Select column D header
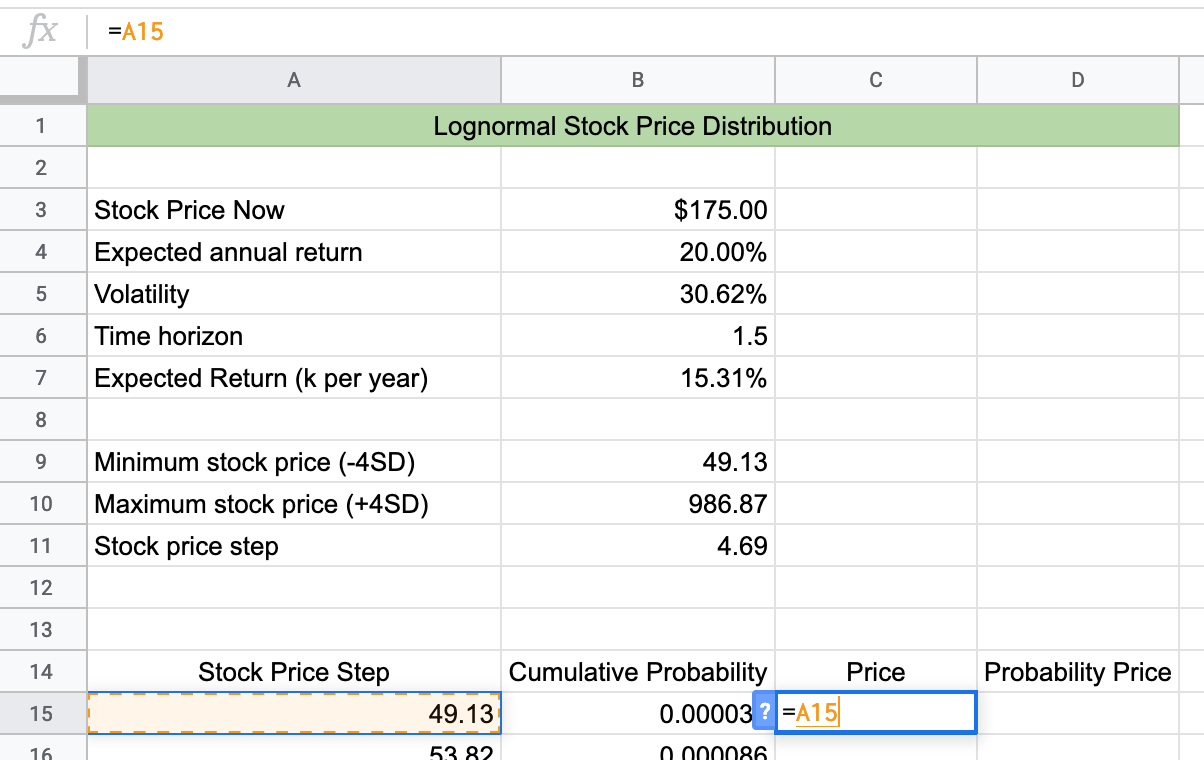Screen dimensions: 1204x760 pos(1078,80)
